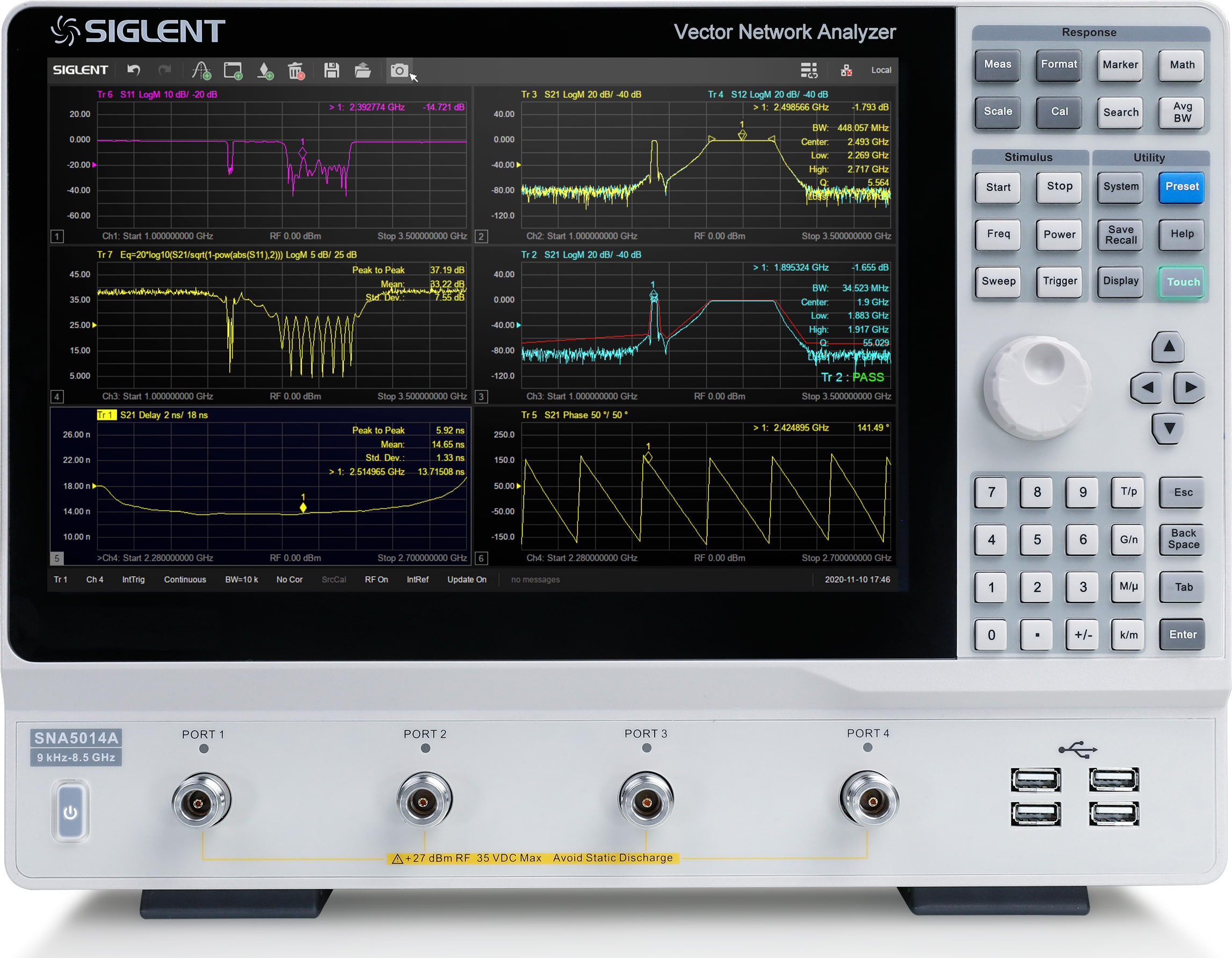Click IntRef in the status bar
The height and width of the screenshot is (958, 1232).
coord(417,579)
